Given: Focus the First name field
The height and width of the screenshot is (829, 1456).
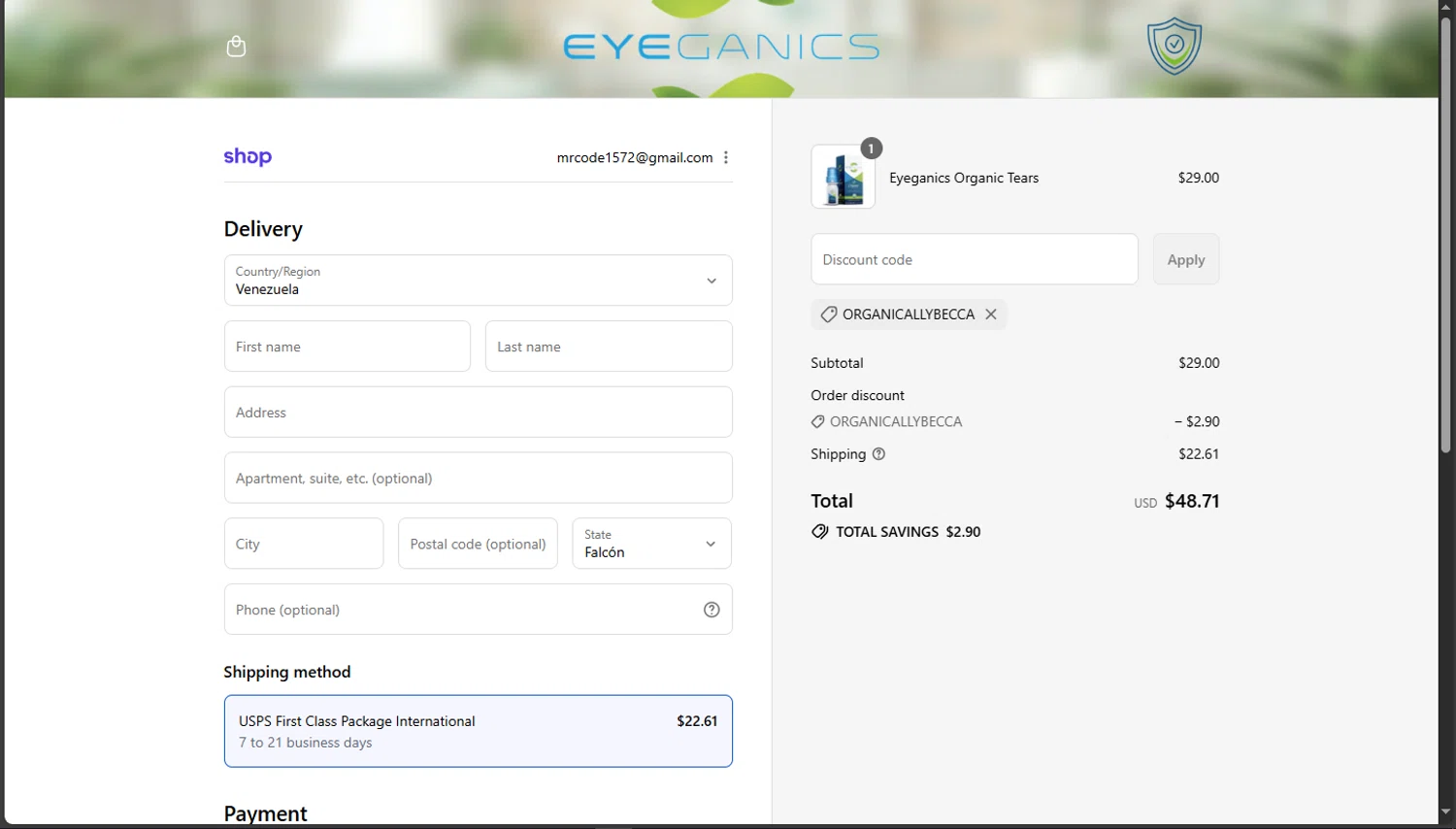Looking at the screenshot, I should point(347,347).
